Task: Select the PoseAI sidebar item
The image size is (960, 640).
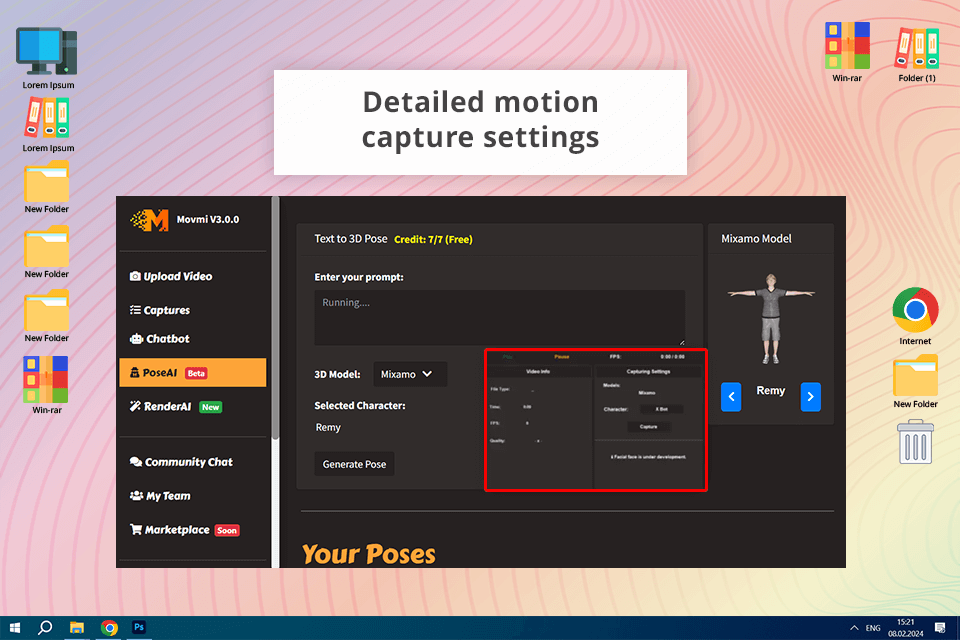Action: (x=193, y=372)
